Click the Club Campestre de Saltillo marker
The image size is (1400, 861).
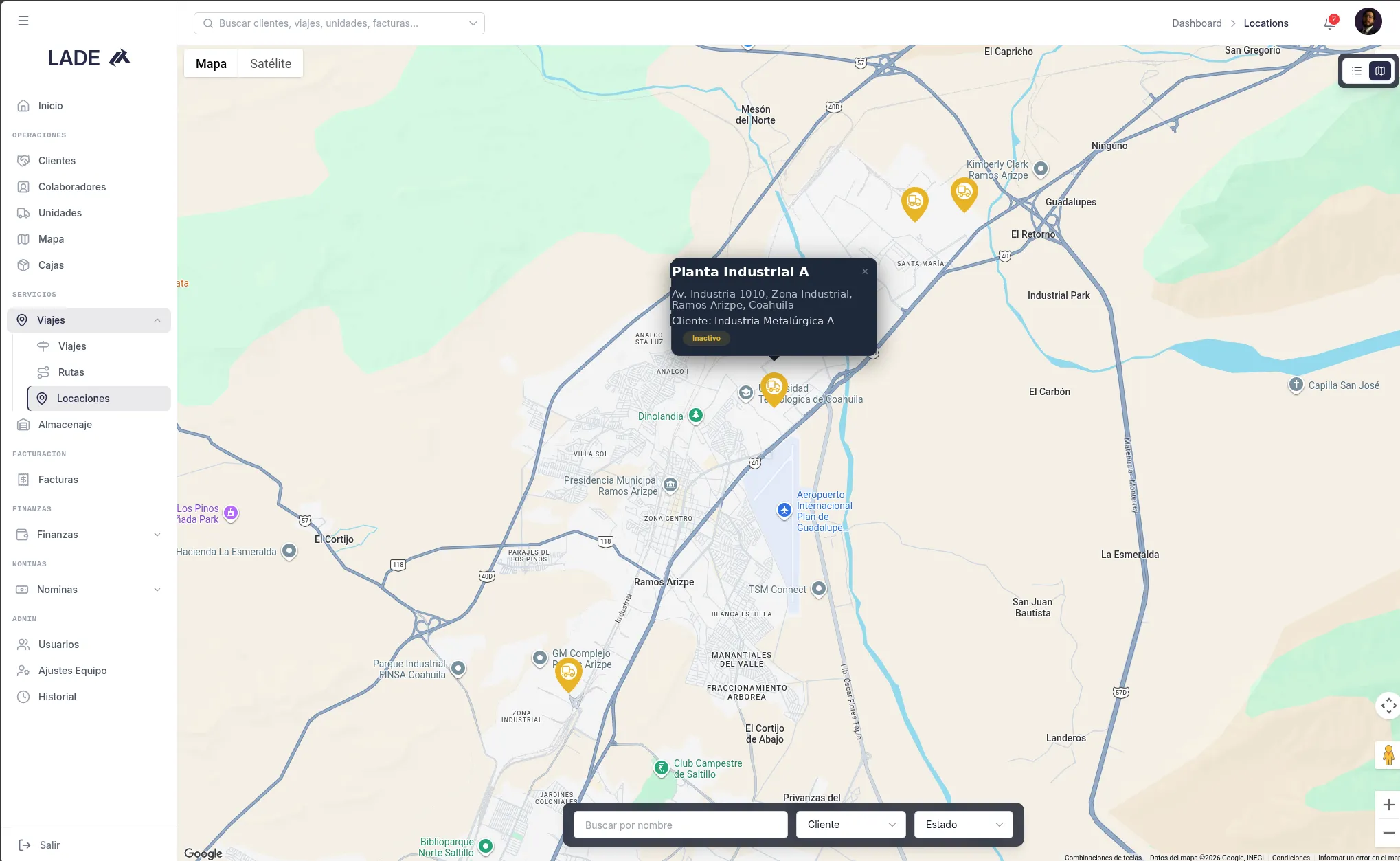click(661, 768)
